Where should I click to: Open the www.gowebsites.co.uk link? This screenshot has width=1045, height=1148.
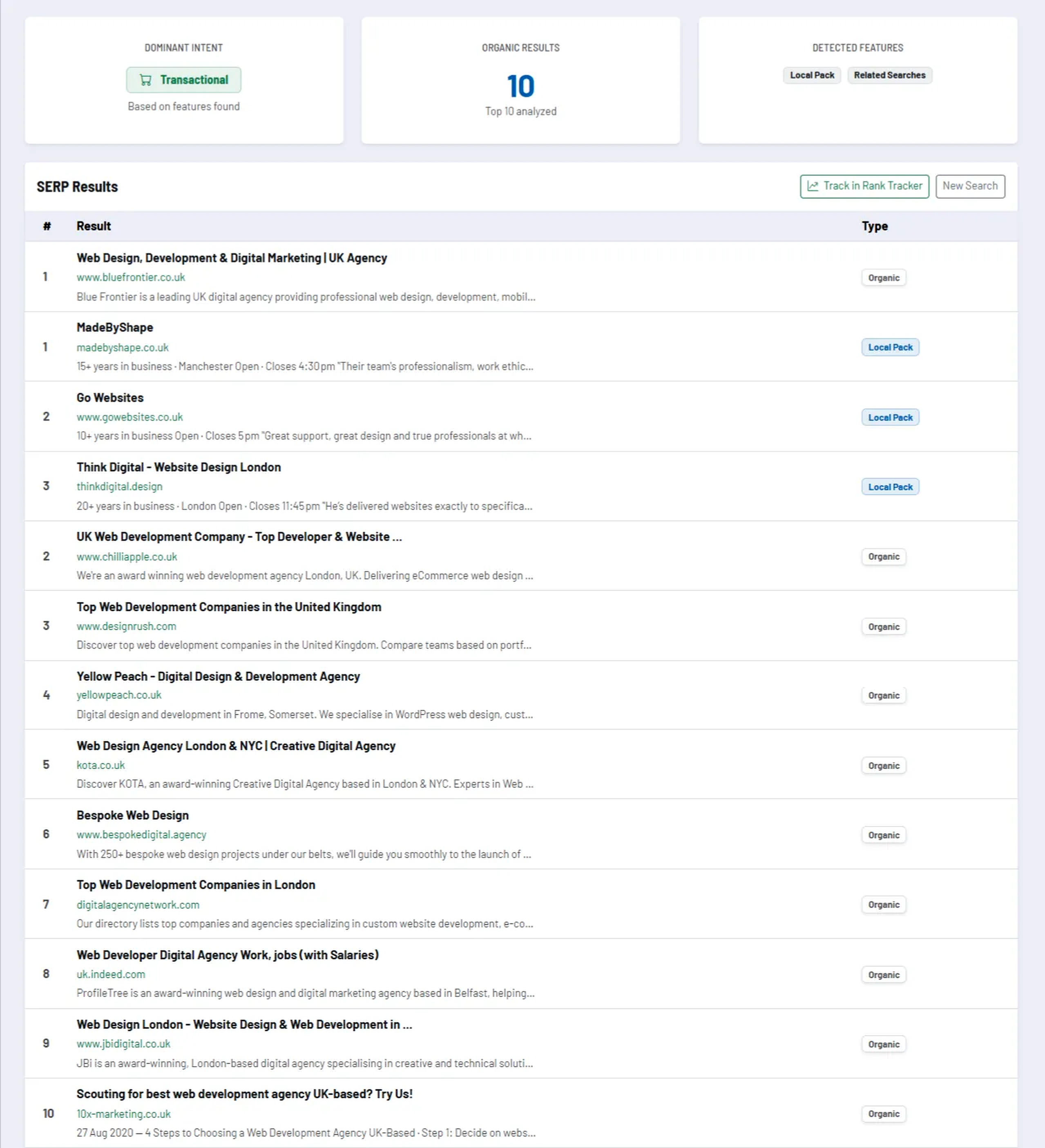tap(130, 417)
